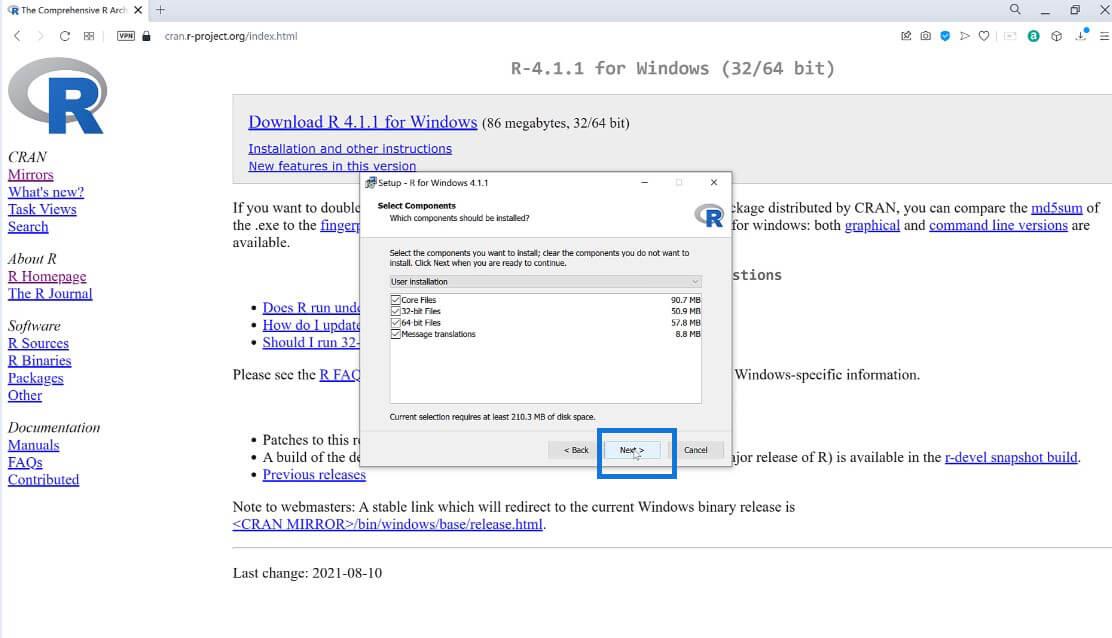Click the Back button in Setup
Image resolution: width=1112 pixels, height=638 pixels.
(x=576, y=450)
